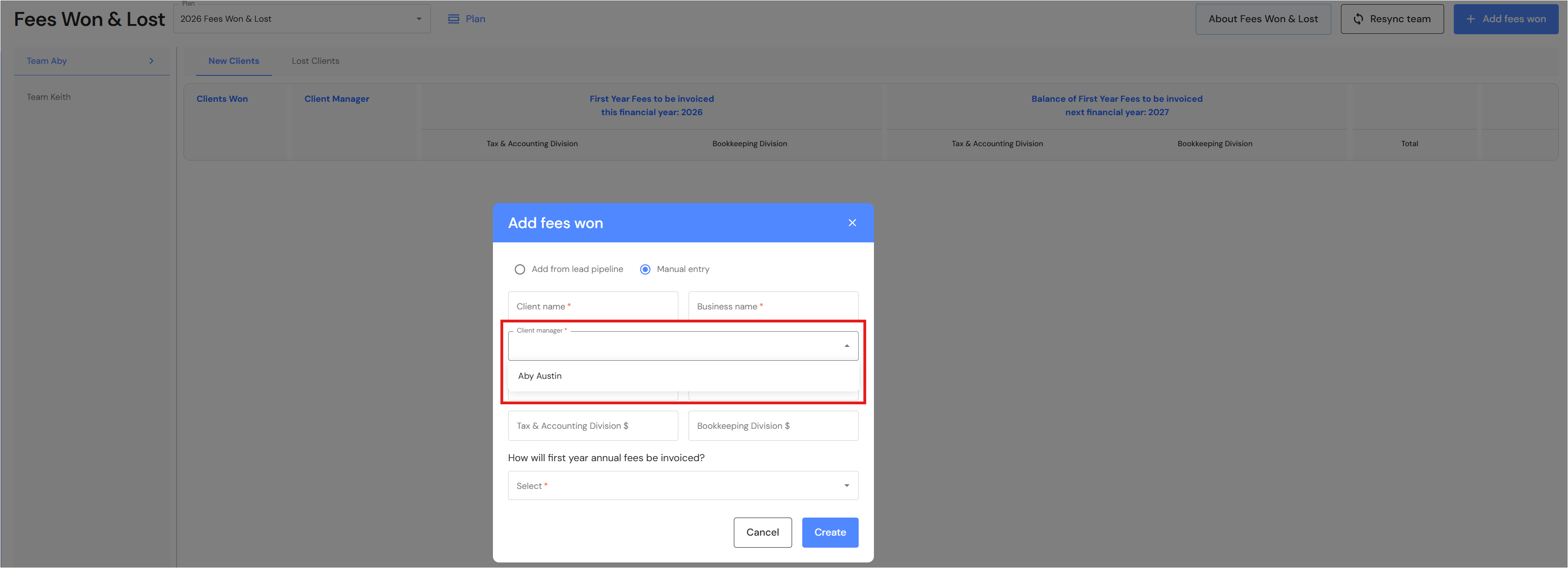1568x568 pixels.
Task: Switch to the Lost Clients tab
Action: click(x=315, y=61)
